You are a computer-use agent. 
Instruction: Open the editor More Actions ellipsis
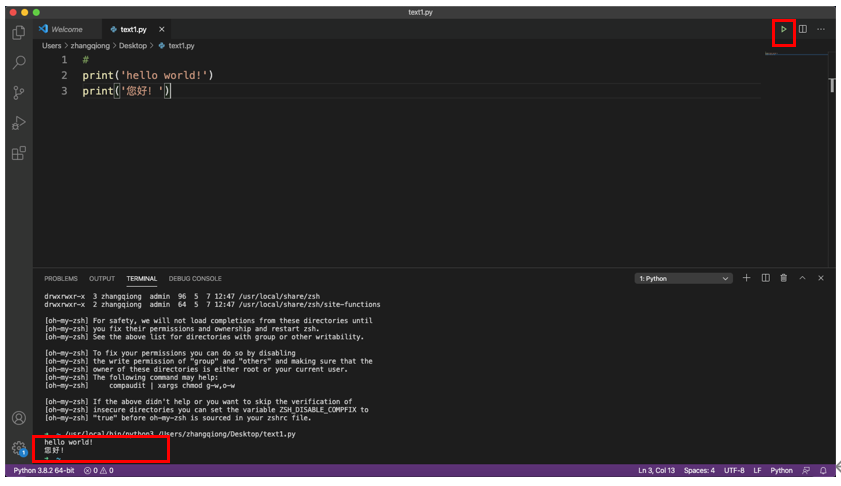click(x=821, y=30)
